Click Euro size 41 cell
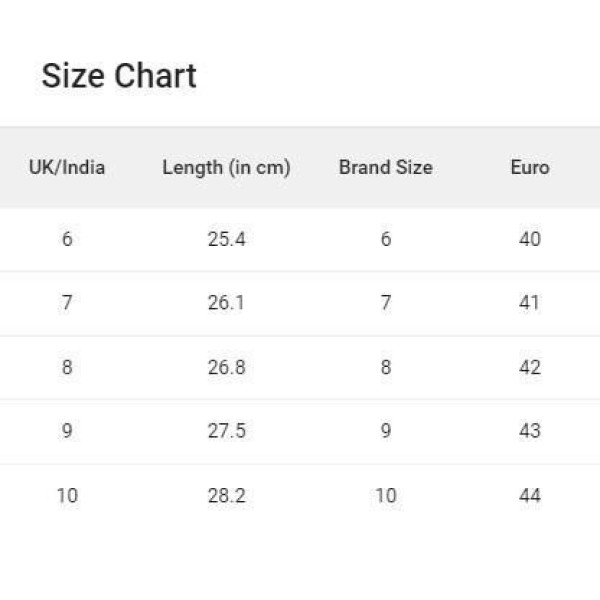Viewport: 600px width, 600px height. pos(530,303)
